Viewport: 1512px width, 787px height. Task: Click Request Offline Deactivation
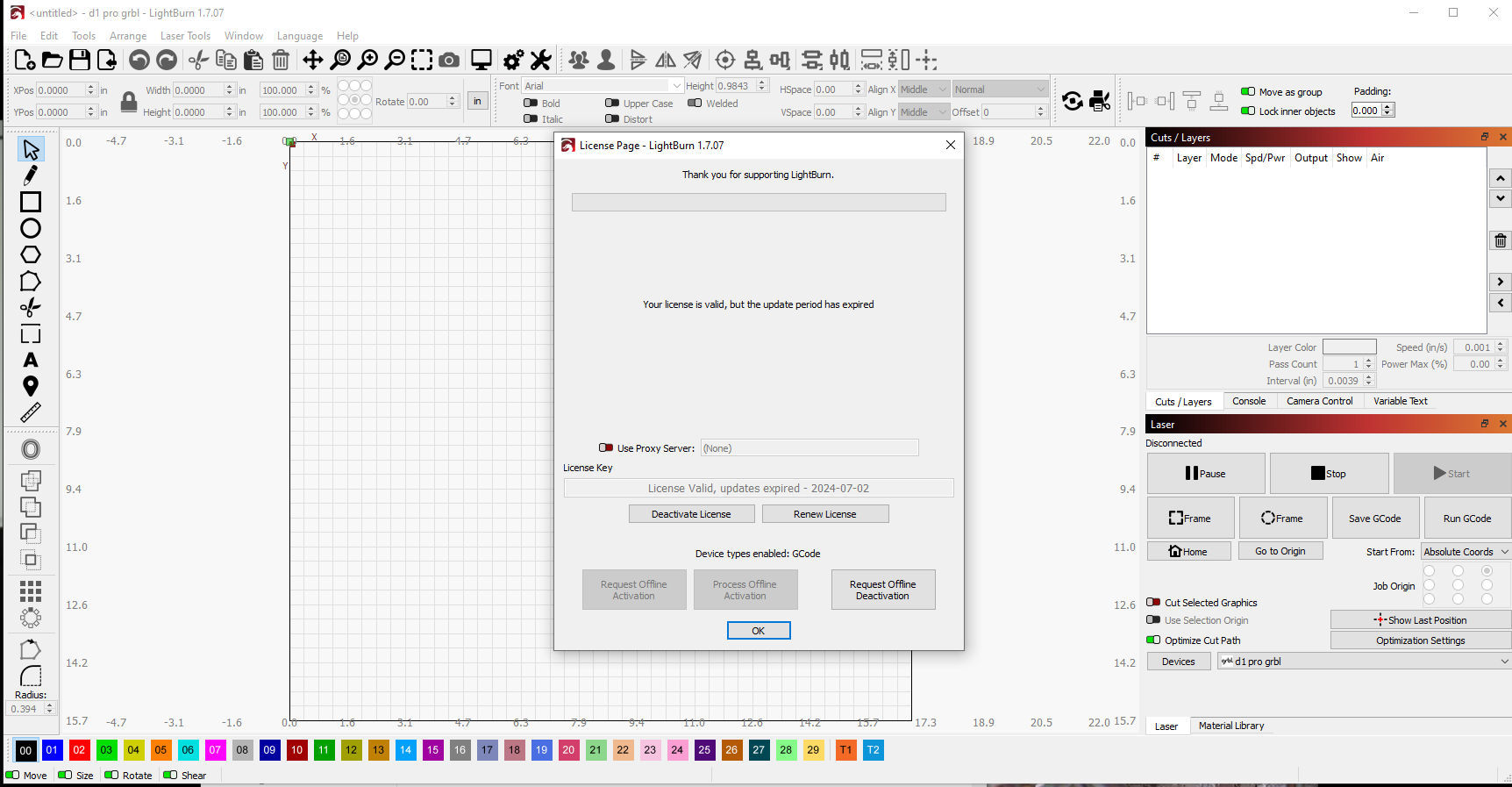point(882,590)
